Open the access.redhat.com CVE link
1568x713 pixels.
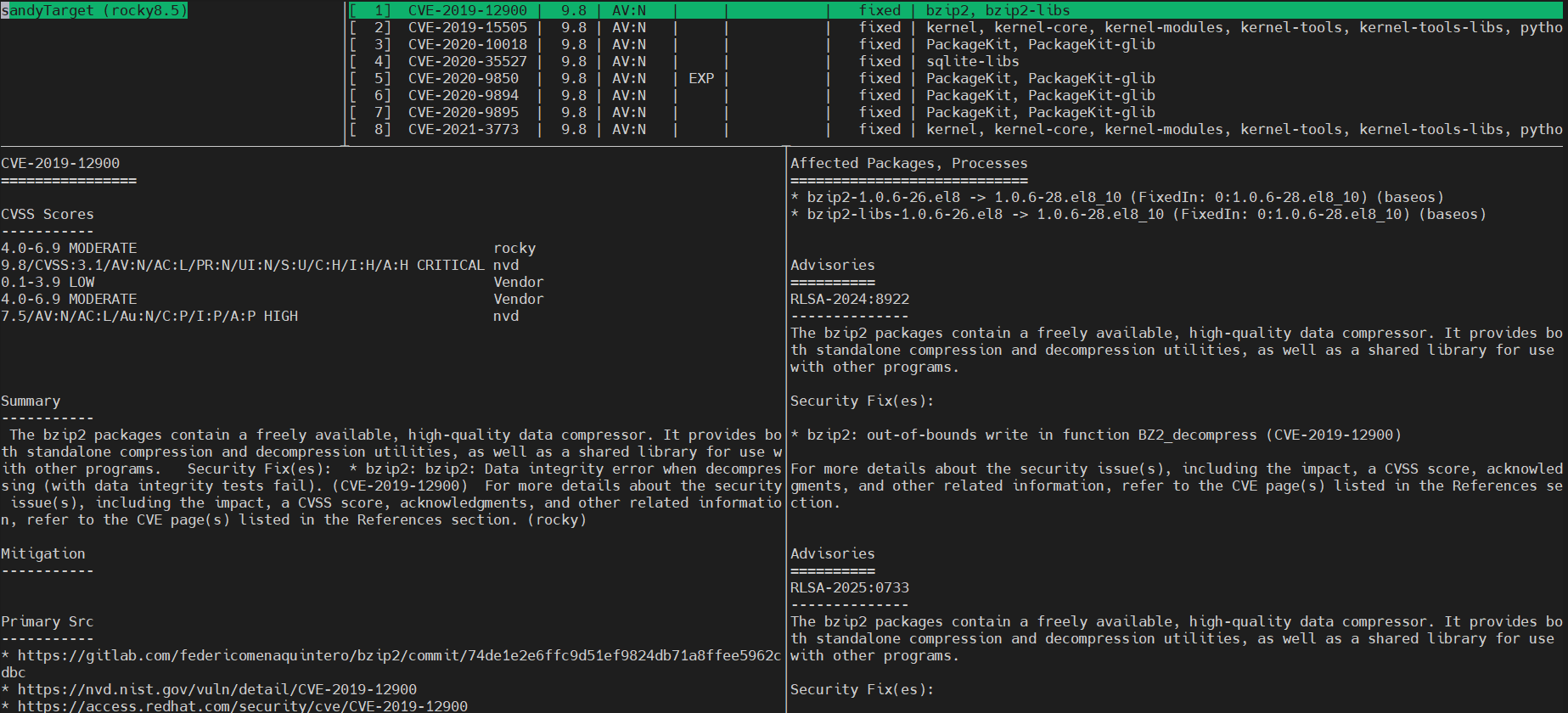(242, 705)
